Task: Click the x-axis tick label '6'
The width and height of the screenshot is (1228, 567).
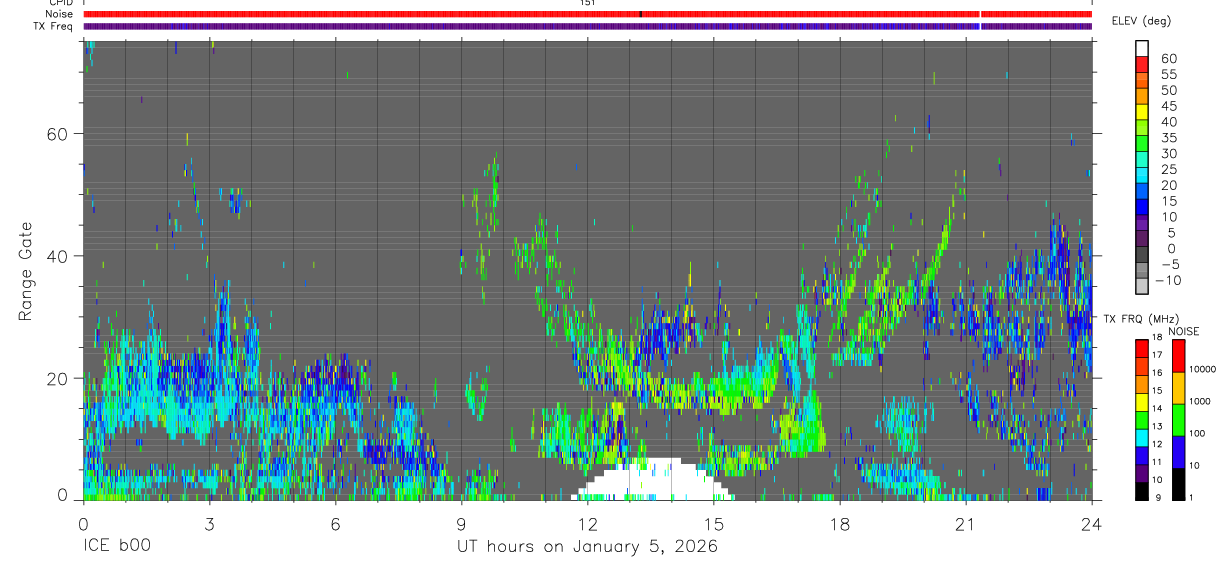Action: point(335,523)
